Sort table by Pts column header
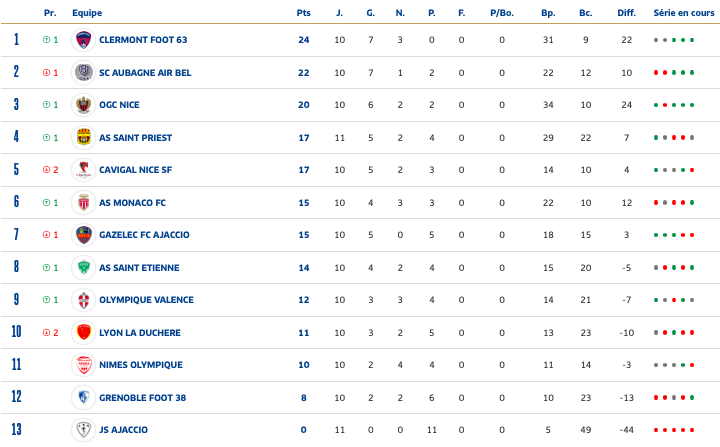 click(x=303, y=13)
